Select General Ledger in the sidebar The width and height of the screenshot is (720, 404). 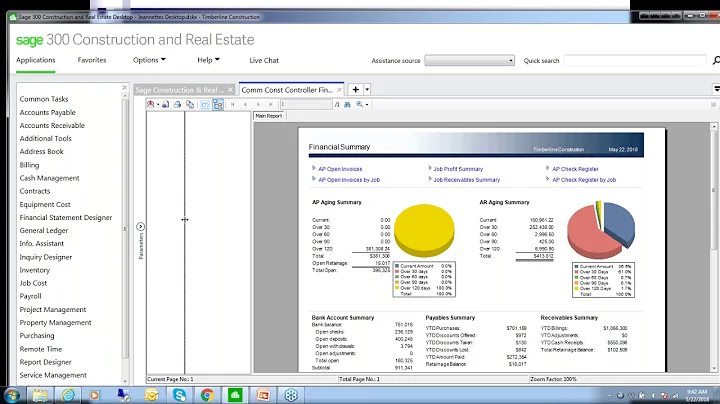[x=44, y=230]
